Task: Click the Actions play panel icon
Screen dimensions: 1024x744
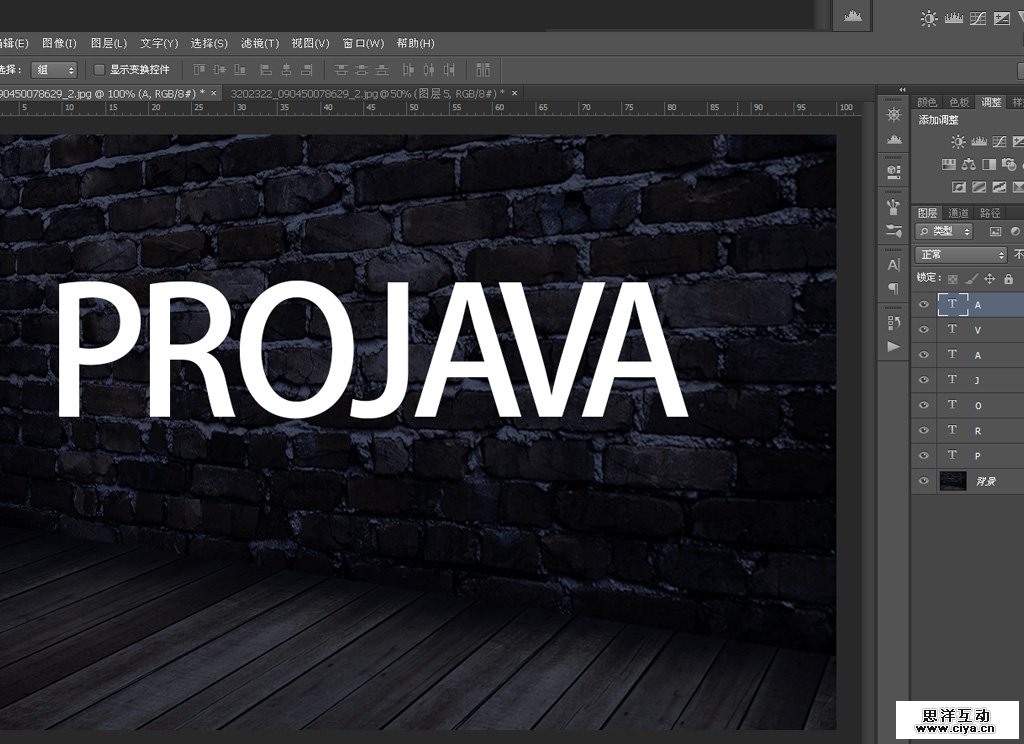Action: pyautogui.click(x=893, y=346)
